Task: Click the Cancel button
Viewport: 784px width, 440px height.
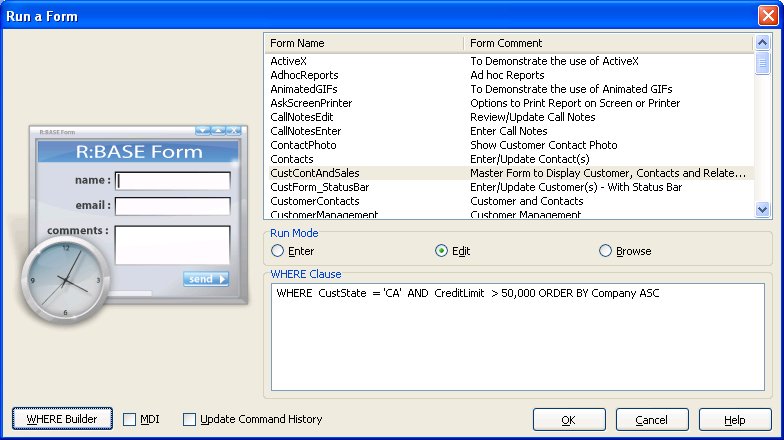Action: point(651,420)
